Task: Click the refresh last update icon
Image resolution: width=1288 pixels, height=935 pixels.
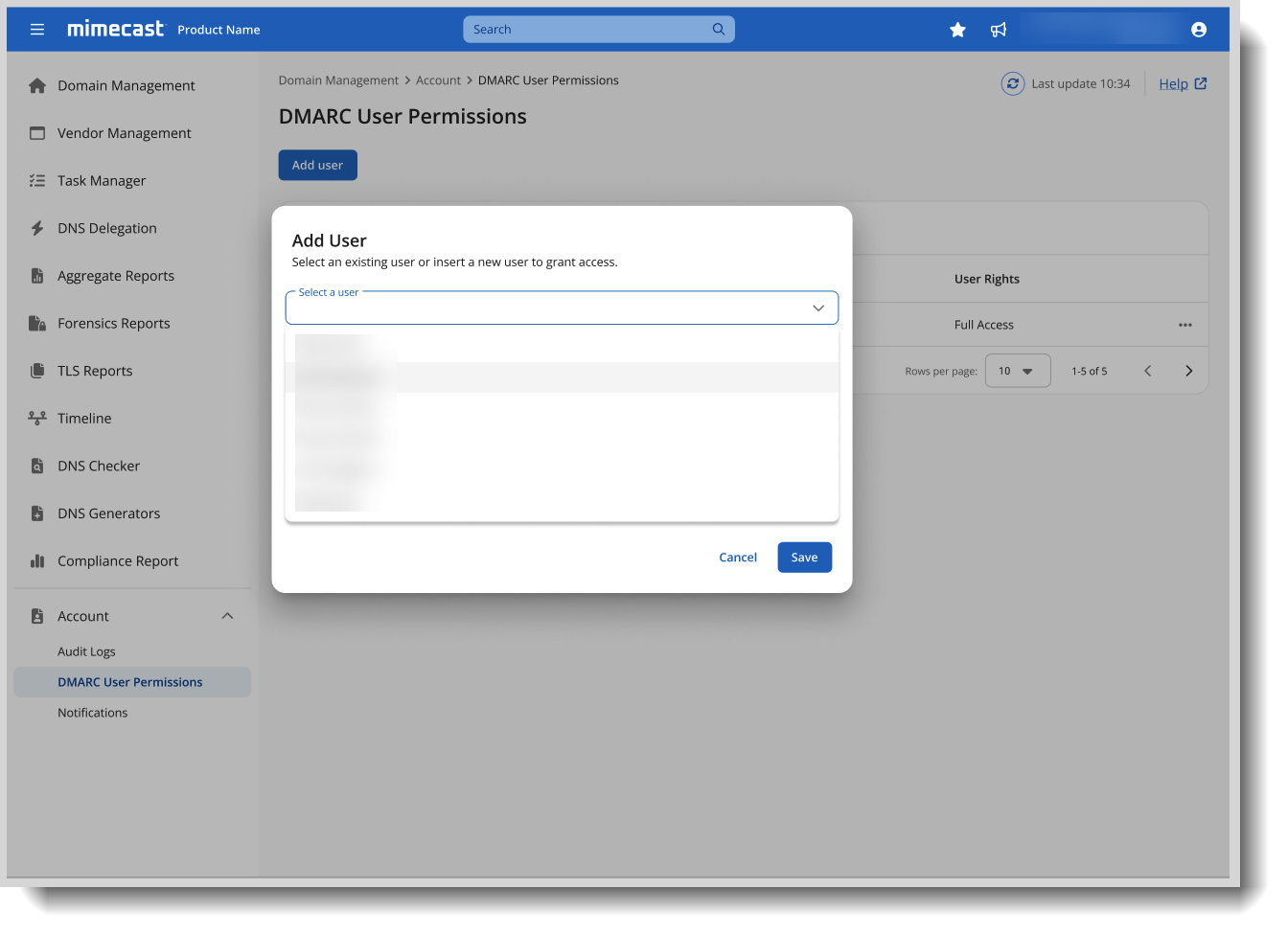Action: click(1013, 84)
